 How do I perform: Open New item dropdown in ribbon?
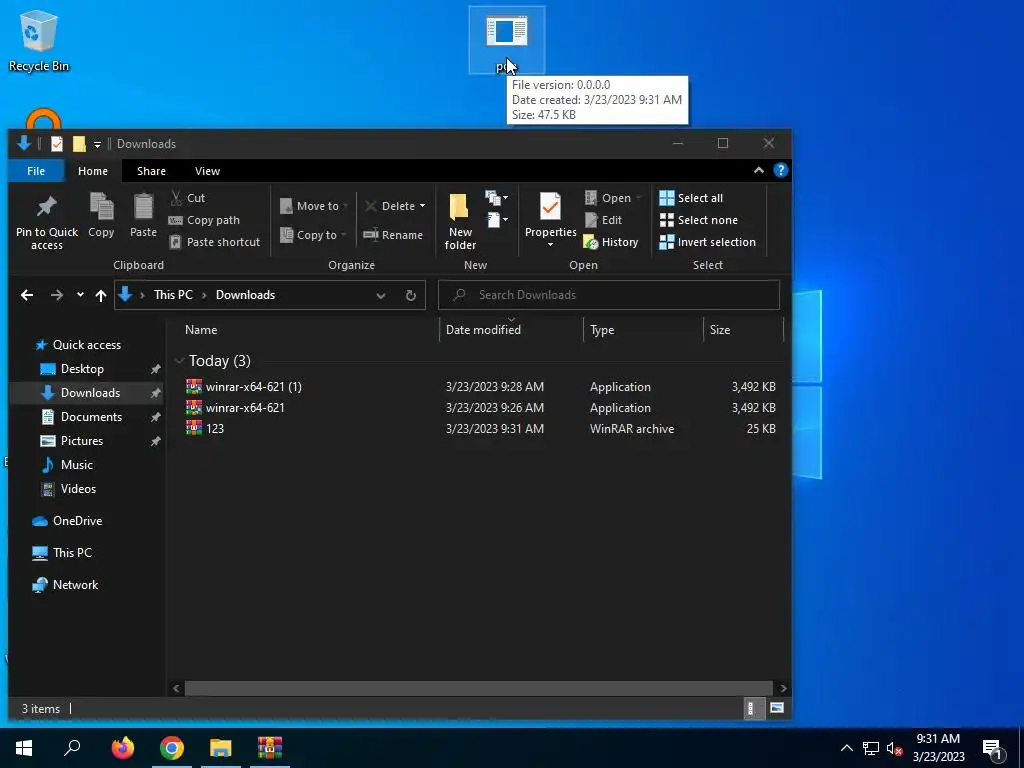pos(497,198)
